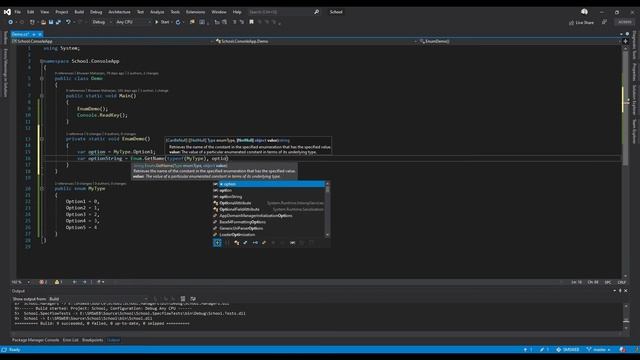Image resolution: width=640 pixels, height=360 pixels.
Task: Open the EnumDemo() member navigation dropdown
Action: [519, 41]
